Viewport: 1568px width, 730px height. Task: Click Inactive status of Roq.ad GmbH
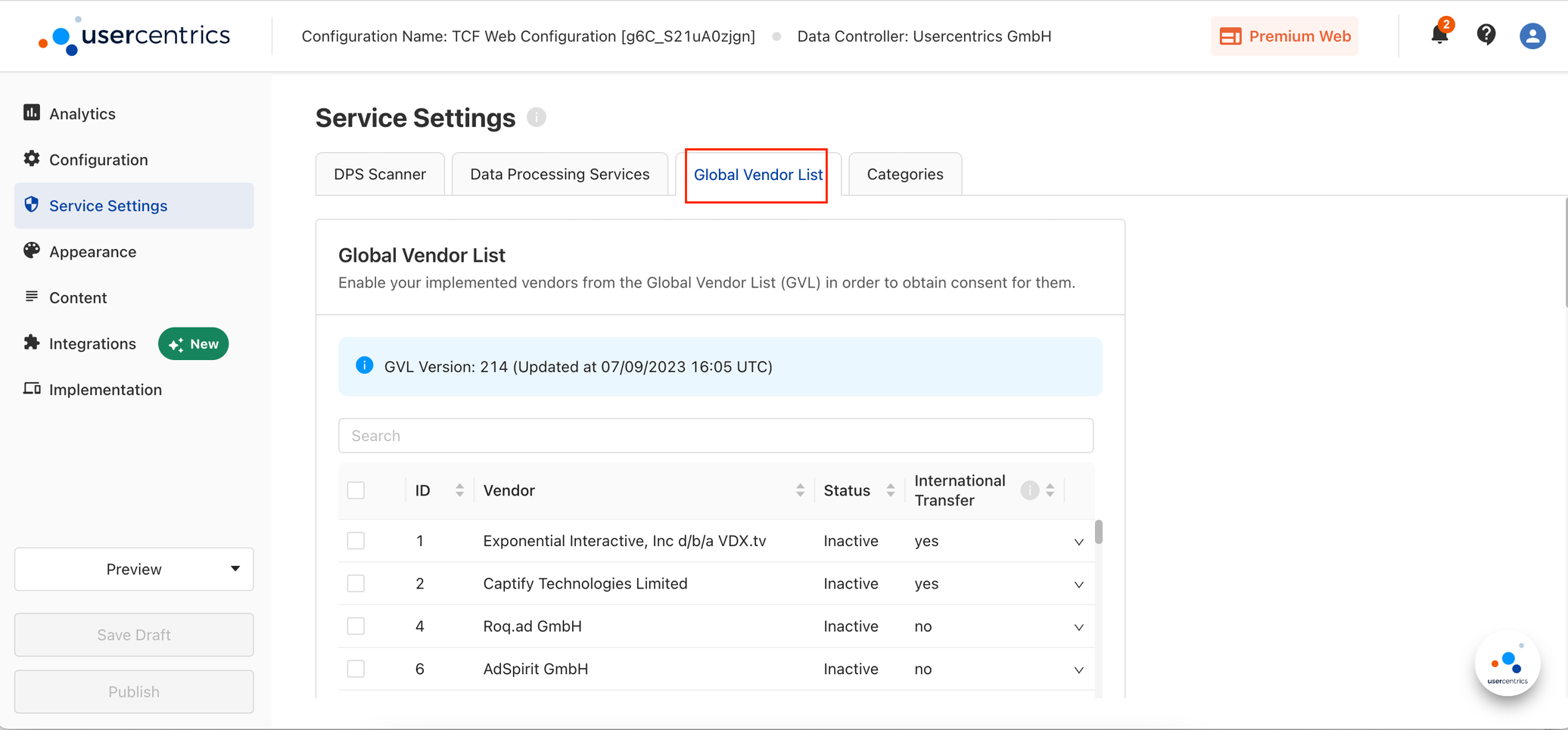tap(851, 626)
